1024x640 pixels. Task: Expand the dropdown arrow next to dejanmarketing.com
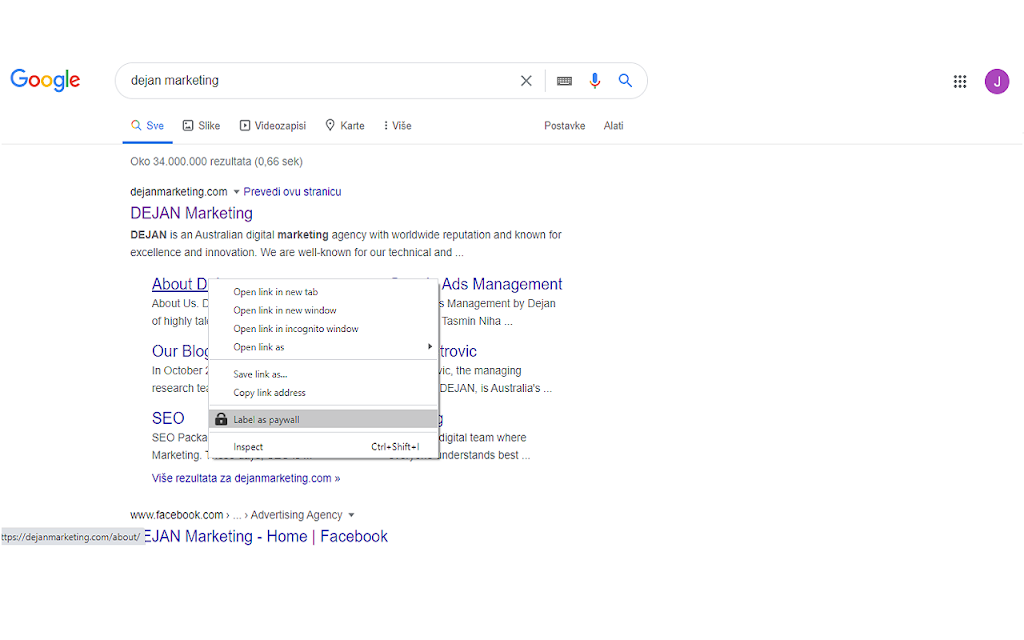pos(236,192)
